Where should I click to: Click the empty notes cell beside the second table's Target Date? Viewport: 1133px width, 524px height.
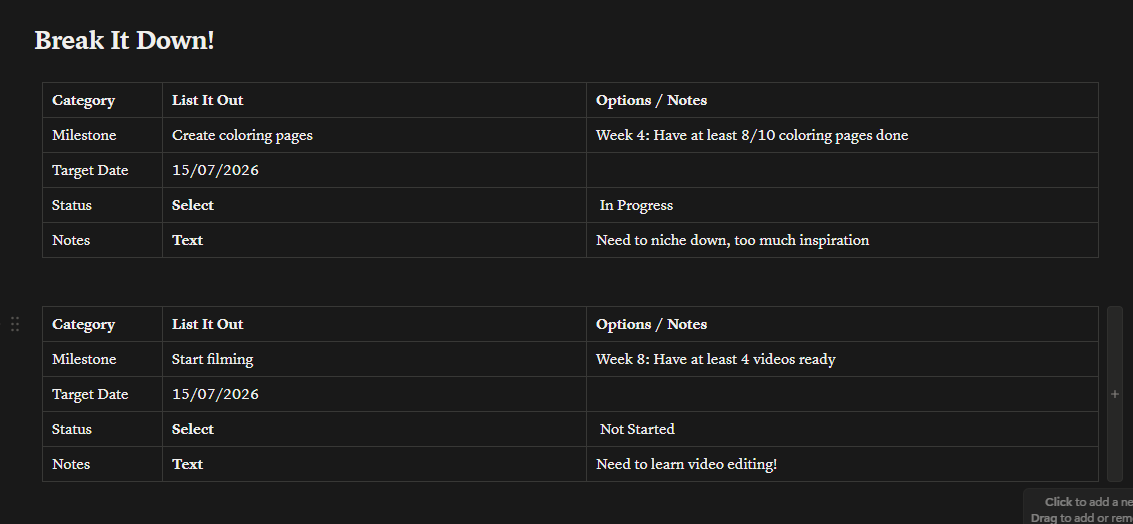point(843,394)
